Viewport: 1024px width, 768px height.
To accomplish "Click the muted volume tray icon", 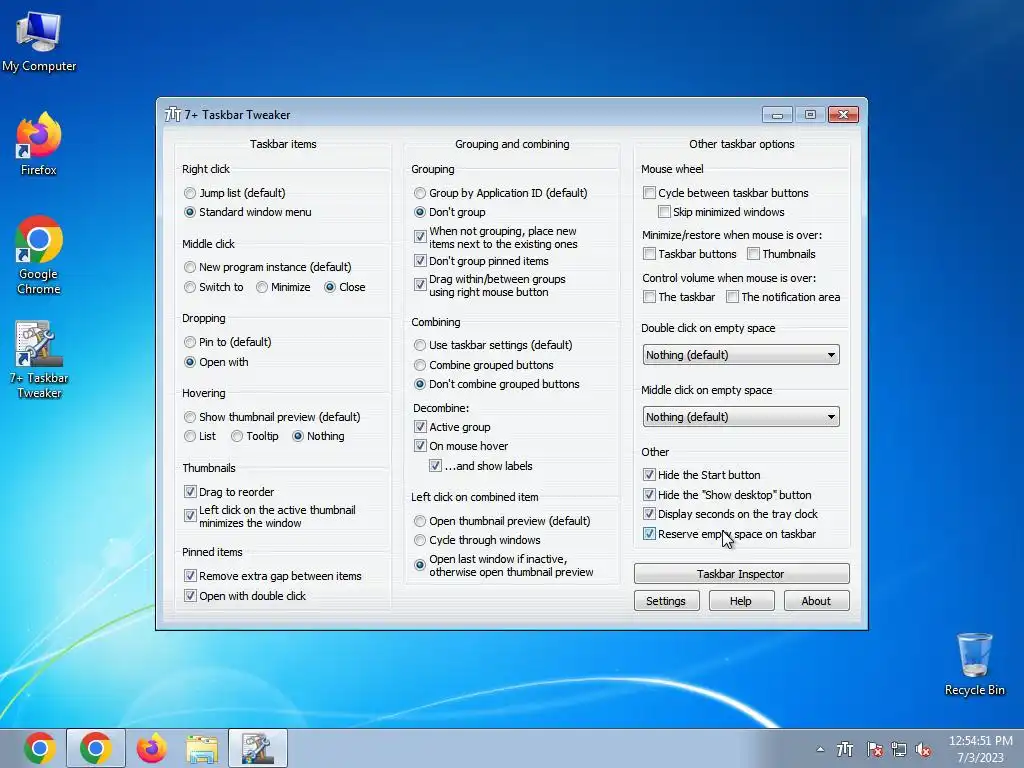I will point(923,750).
